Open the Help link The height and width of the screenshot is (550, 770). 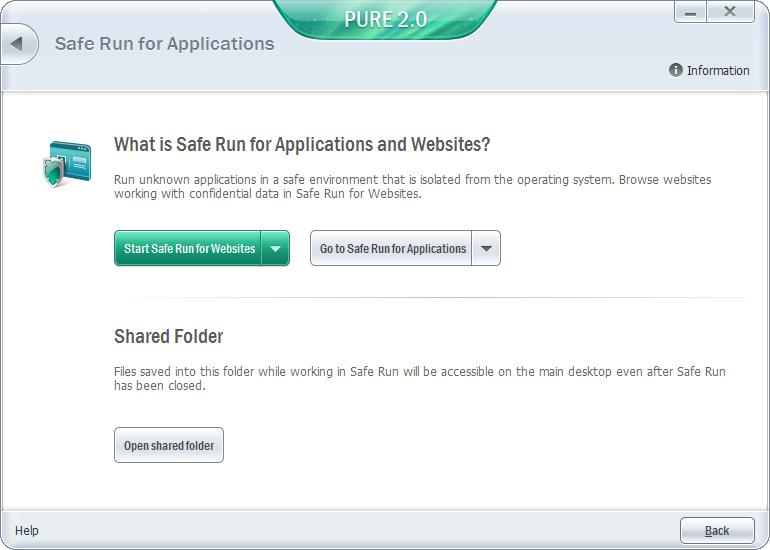tap(27, 530)
